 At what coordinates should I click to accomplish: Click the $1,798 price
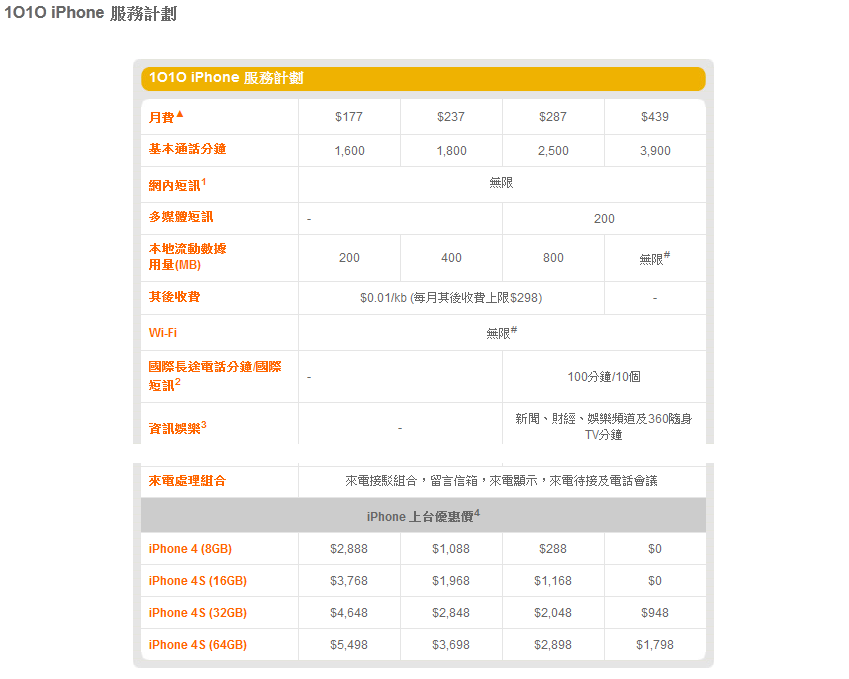655,645
